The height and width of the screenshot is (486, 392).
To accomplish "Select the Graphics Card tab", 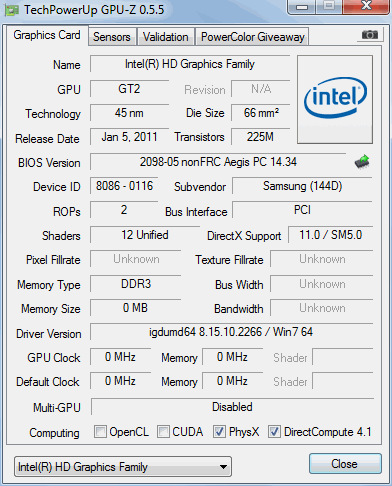I will tap(47, 35).
